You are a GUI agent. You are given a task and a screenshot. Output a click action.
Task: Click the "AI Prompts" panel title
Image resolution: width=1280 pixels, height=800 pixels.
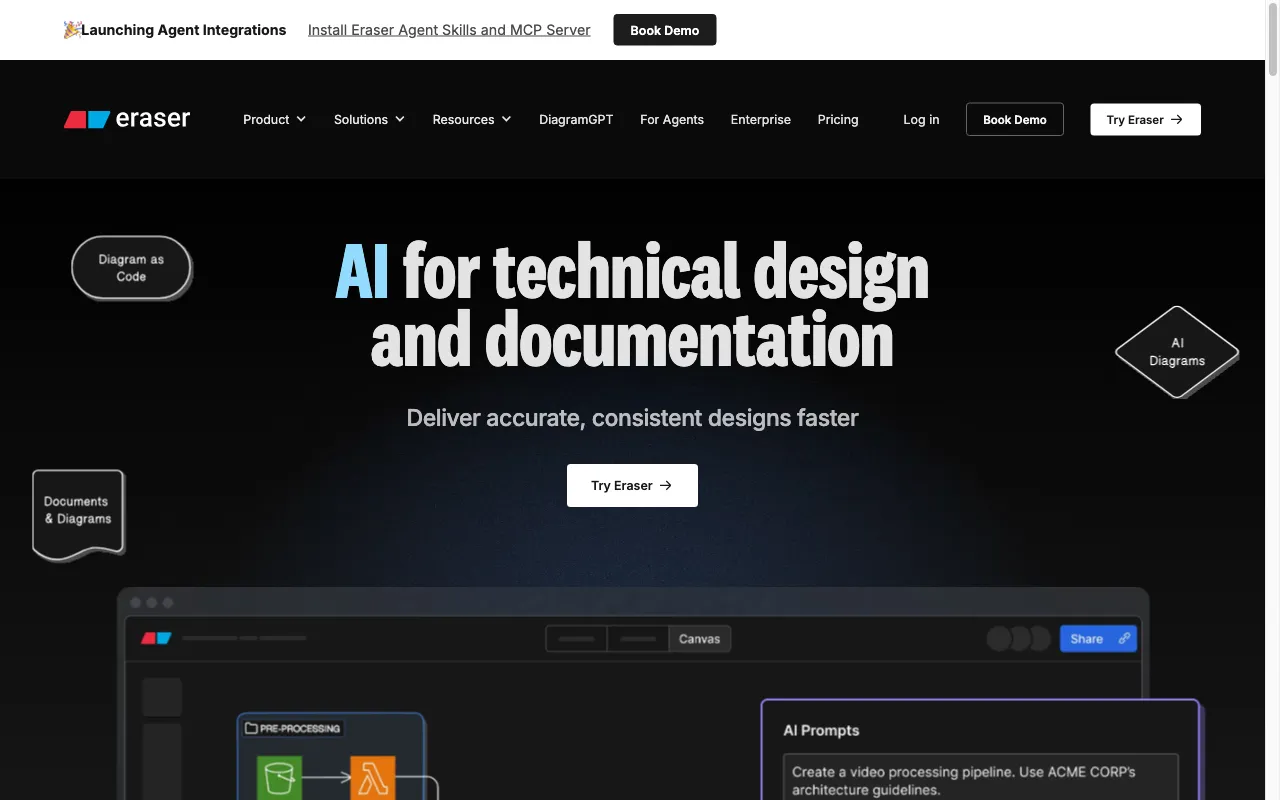click(821, 730)
